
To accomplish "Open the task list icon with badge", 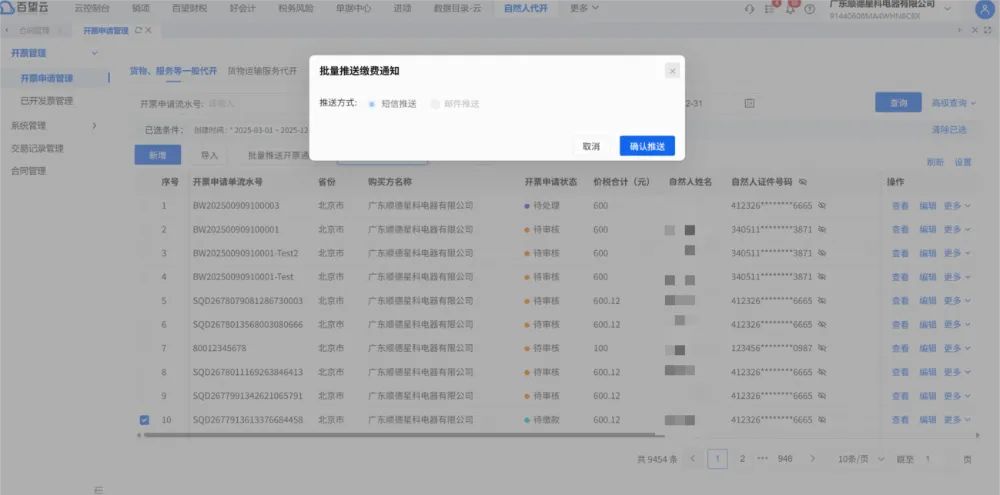I will pos(770,9).
